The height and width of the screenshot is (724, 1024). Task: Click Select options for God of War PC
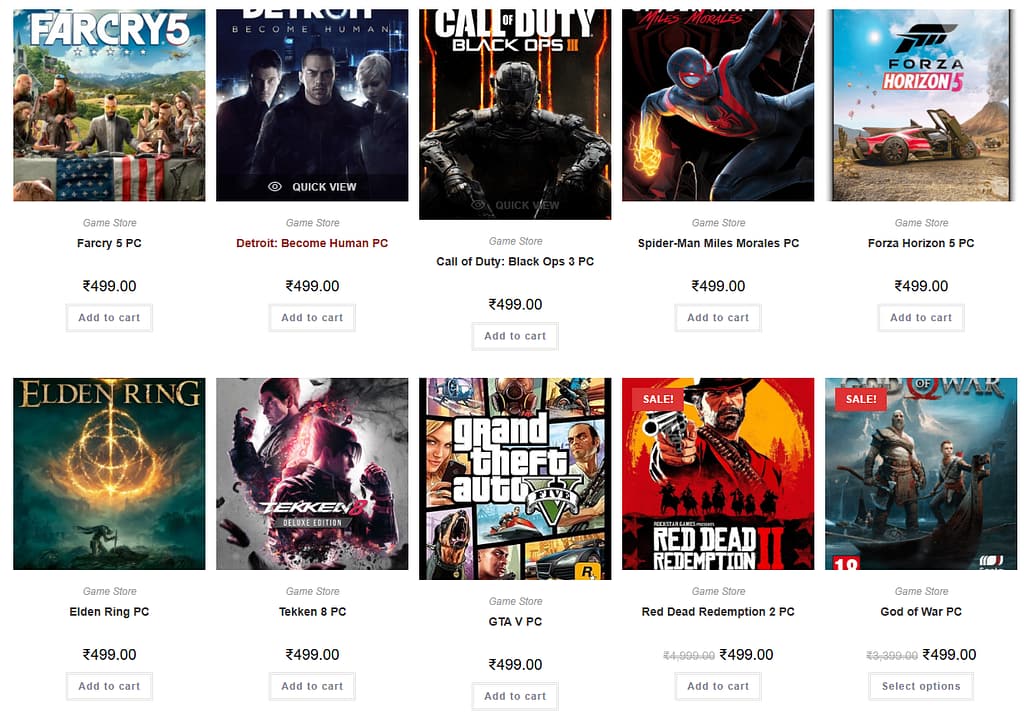point(920,686)
